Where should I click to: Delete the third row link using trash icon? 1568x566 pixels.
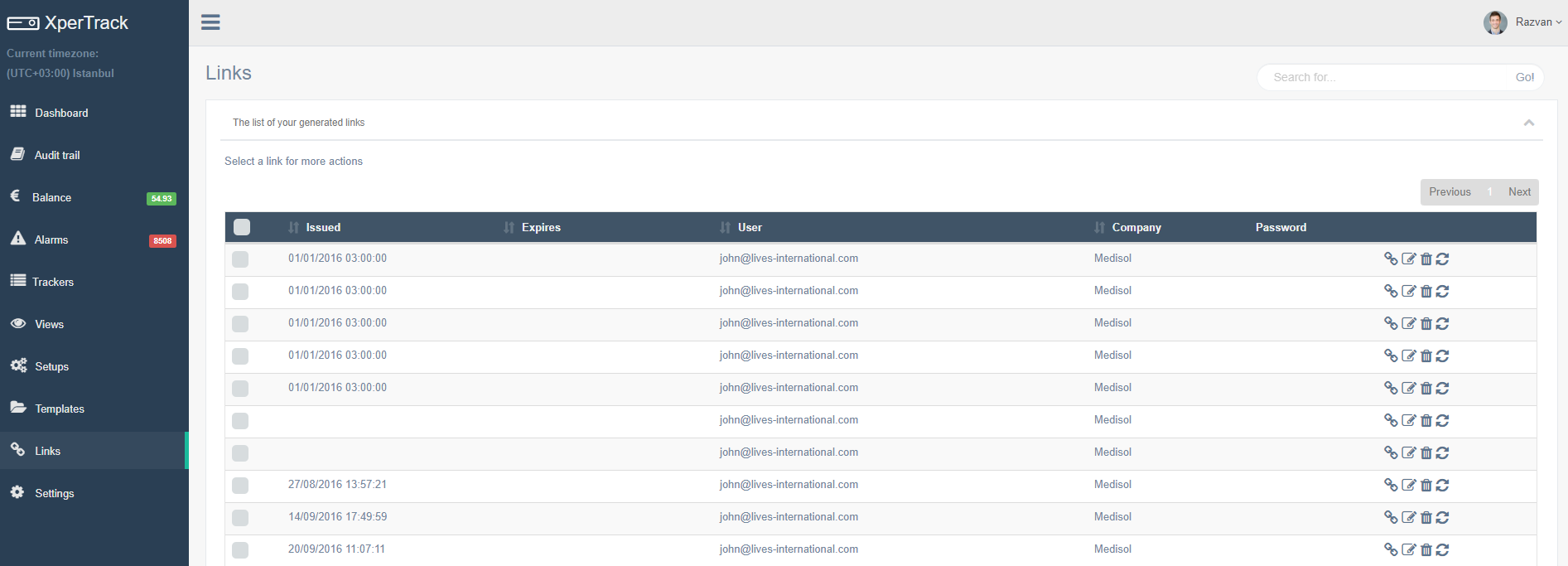point(1426,324)
